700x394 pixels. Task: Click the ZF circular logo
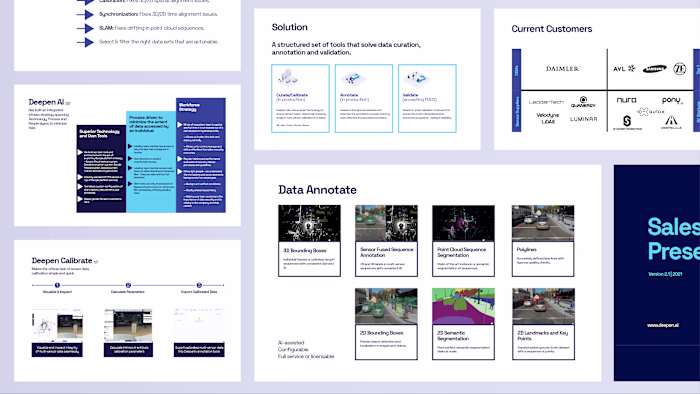[x=679, y=69]
